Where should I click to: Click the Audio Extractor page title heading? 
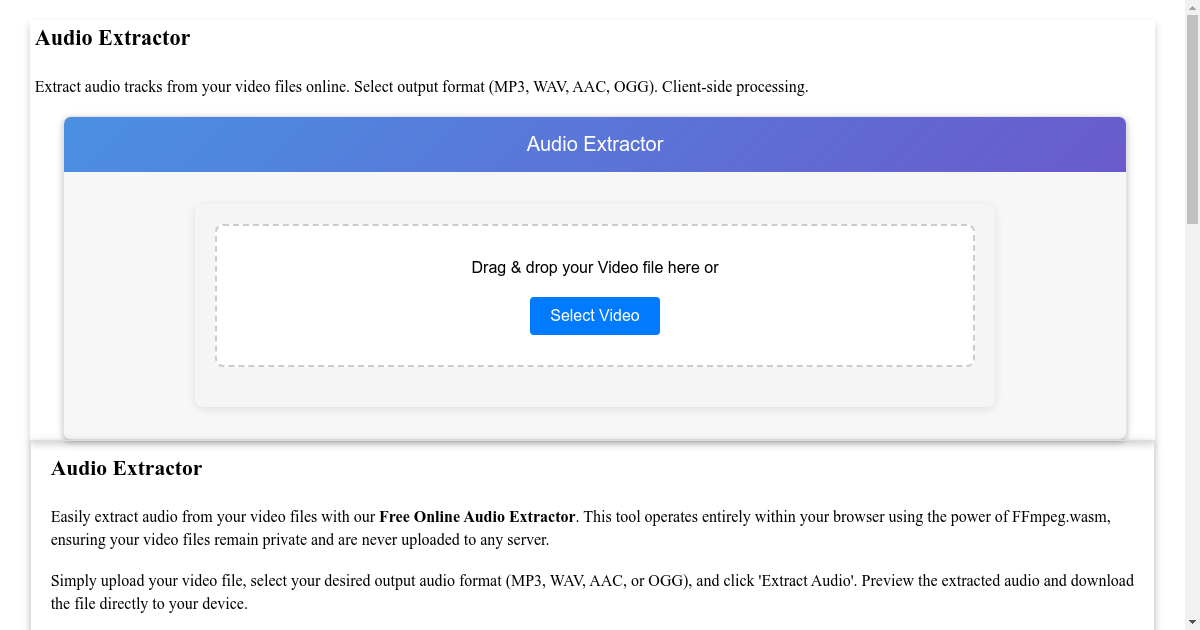pos(112,38)
